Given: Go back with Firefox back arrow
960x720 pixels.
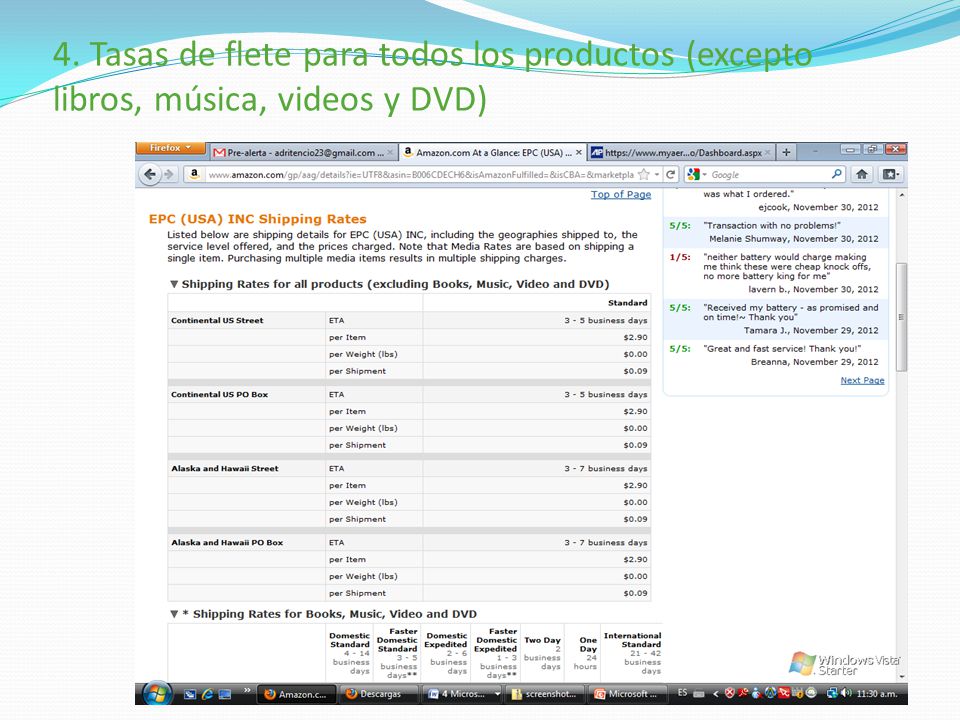Looking at the screenshot, I should pyautogui.click(x=150, y=174).
